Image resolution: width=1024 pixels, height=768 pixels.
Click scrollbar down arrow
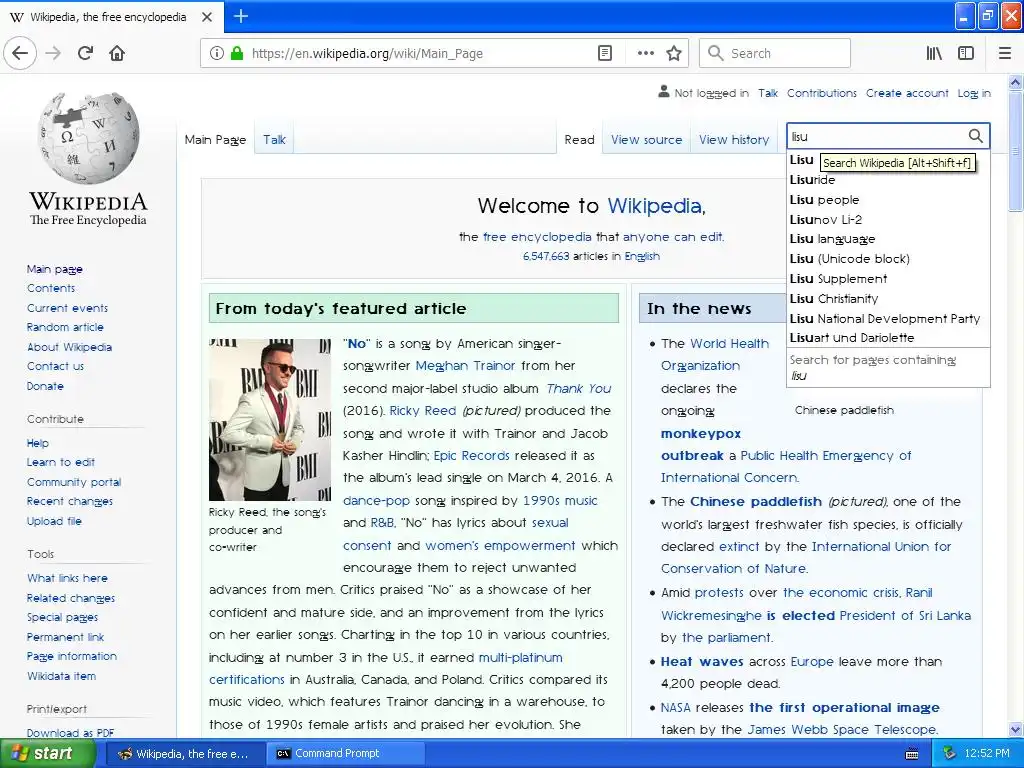pyautogui.click(x=1016, y=729)
